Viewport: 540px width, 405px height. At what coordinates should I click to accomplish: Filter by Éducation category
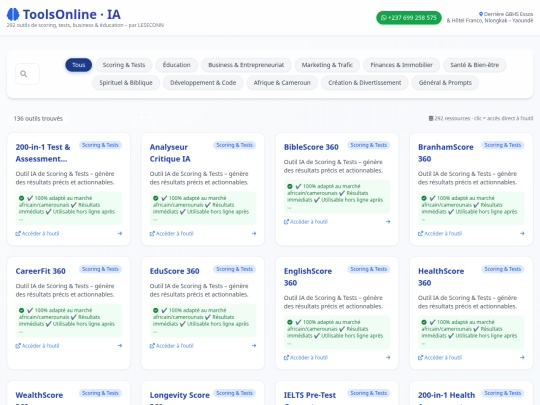tap(176, 65)
